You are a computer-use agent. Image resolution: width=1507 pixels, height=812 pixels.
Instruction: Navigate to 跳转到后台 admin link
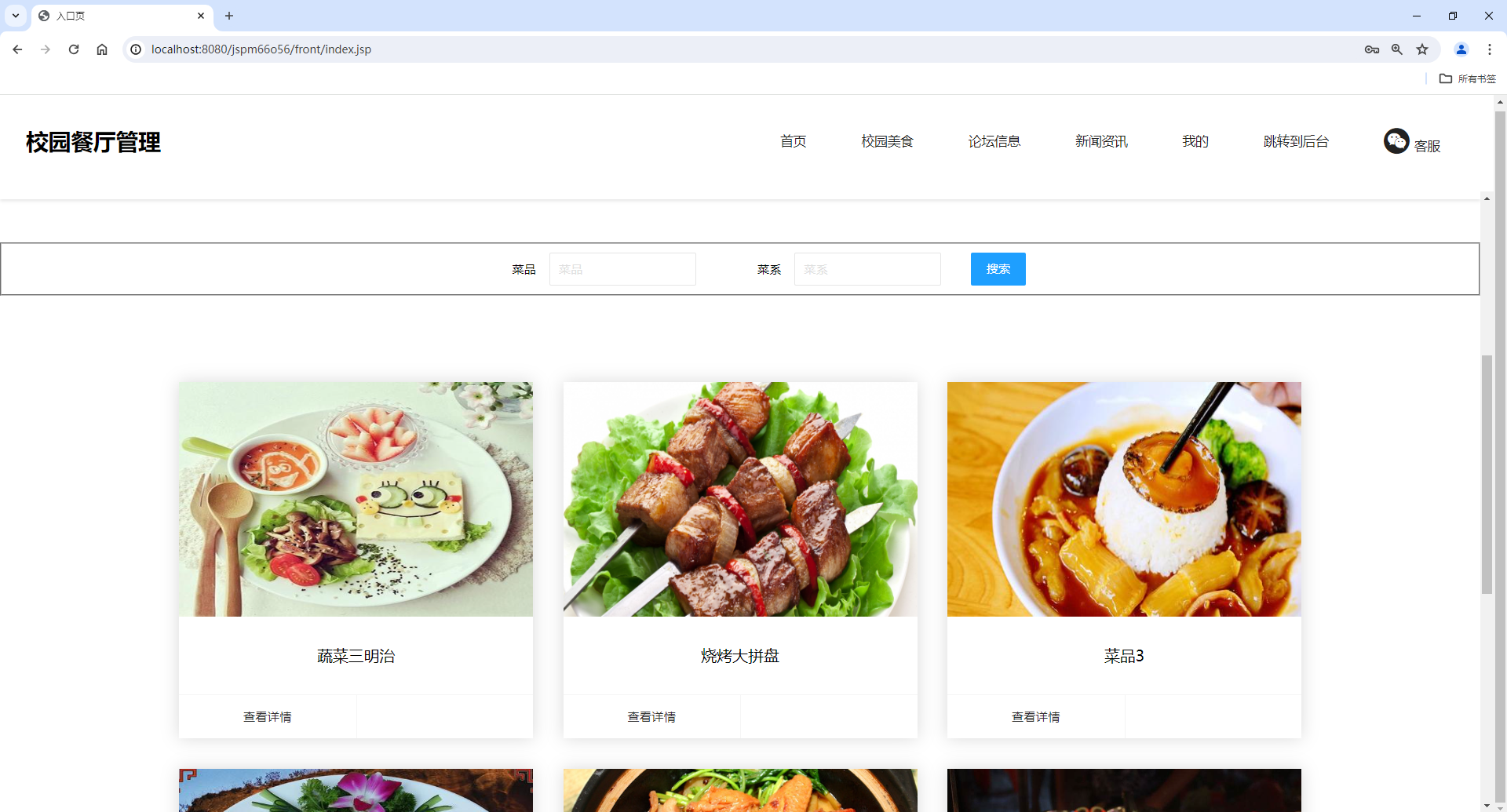[1295, 141]
